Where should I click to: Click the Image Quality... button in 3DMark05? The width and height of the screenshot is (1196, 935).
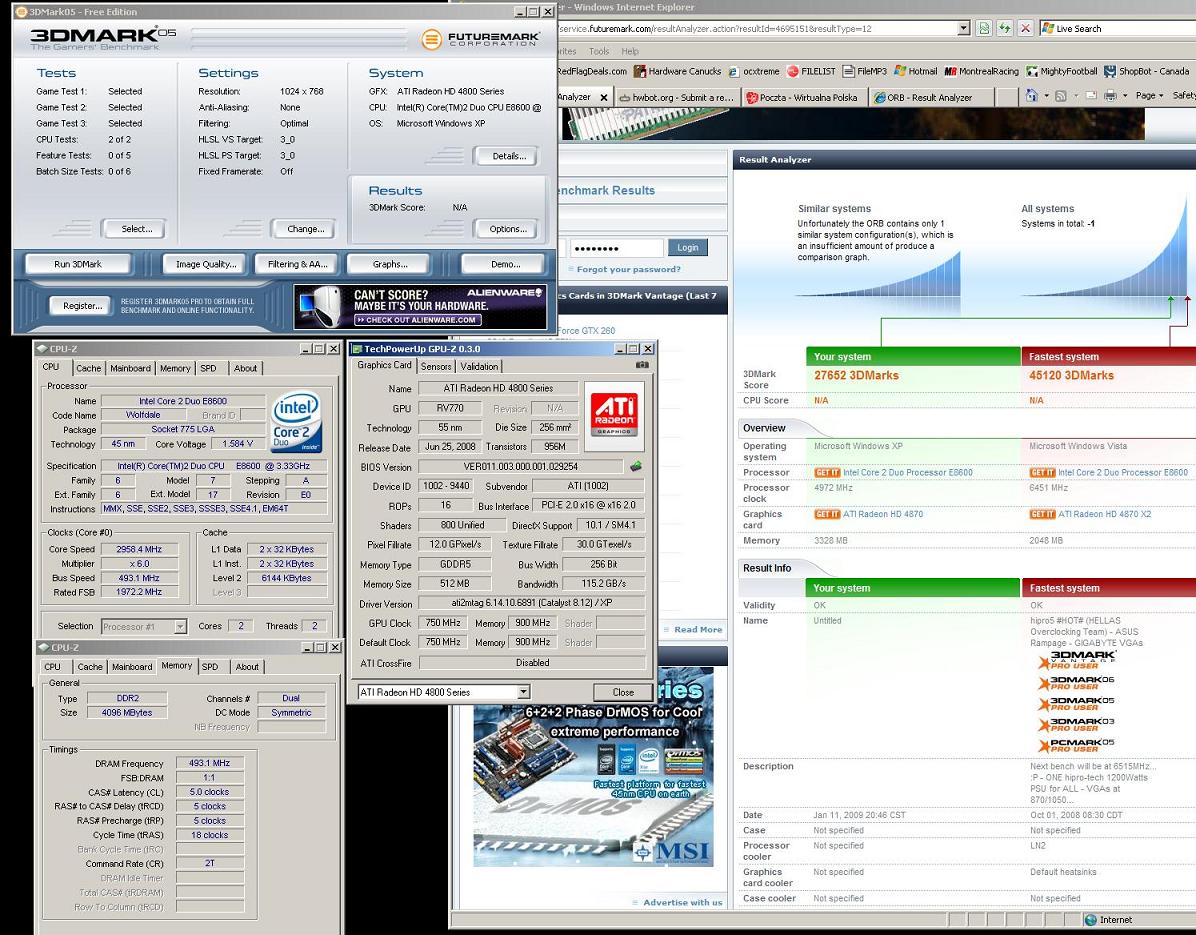206,264
